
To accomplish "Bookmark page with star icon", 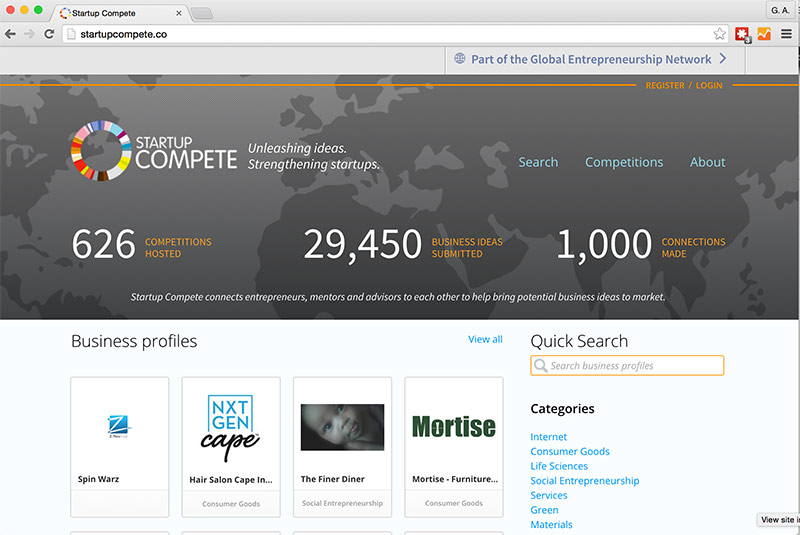I will point(719,34).
